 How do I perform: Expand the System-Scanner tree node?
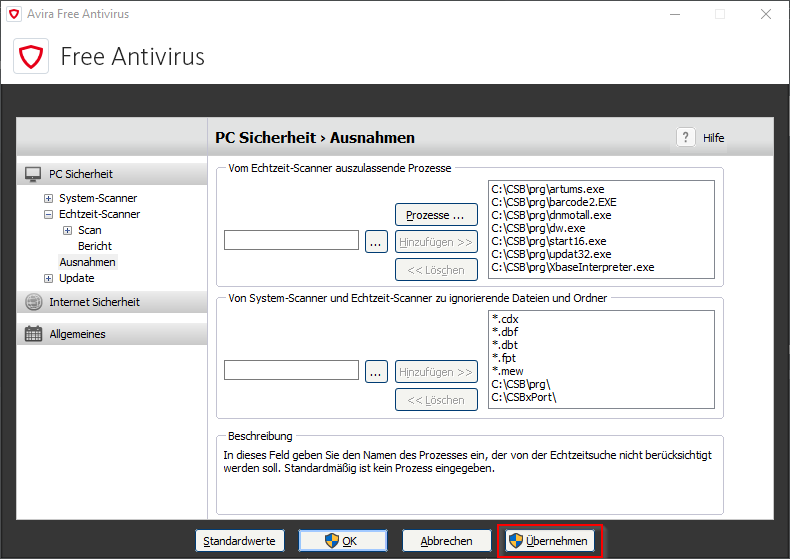pyautogui.click(x=48, y=198)
